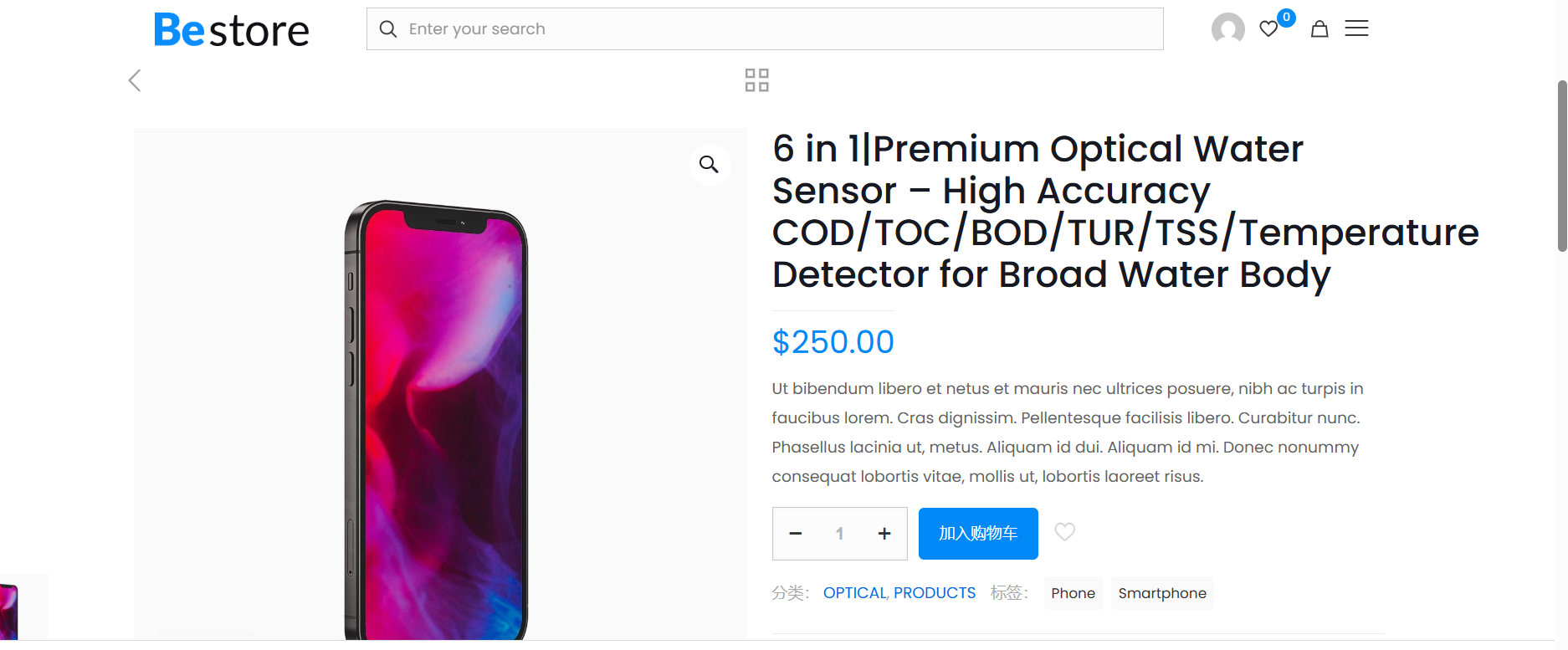The width and height of the screenshot is (1568, 650).
Task: Select the Phone tag
Action: [x=1073, y=593]
